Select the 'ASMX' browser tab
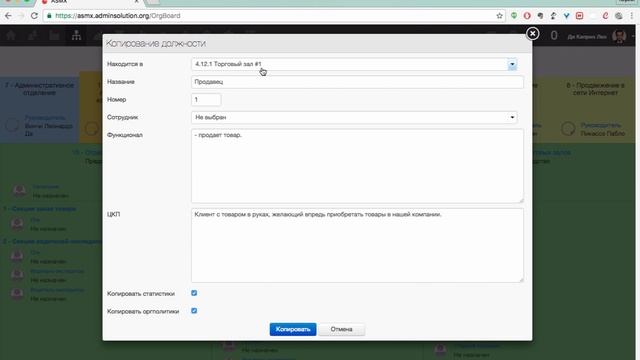 (x=90, y=2)
